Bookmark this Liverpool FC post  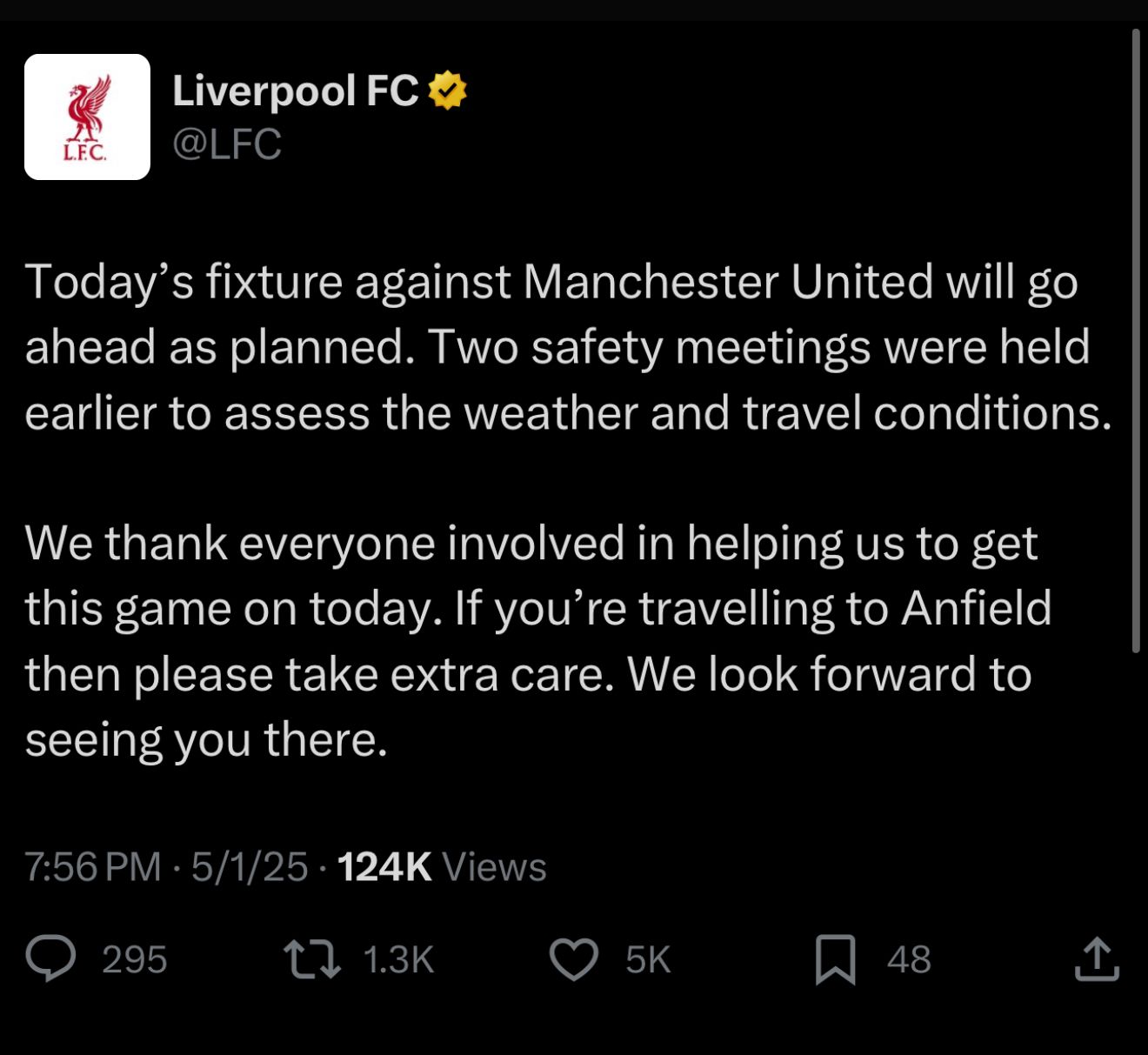click(835, 959)
